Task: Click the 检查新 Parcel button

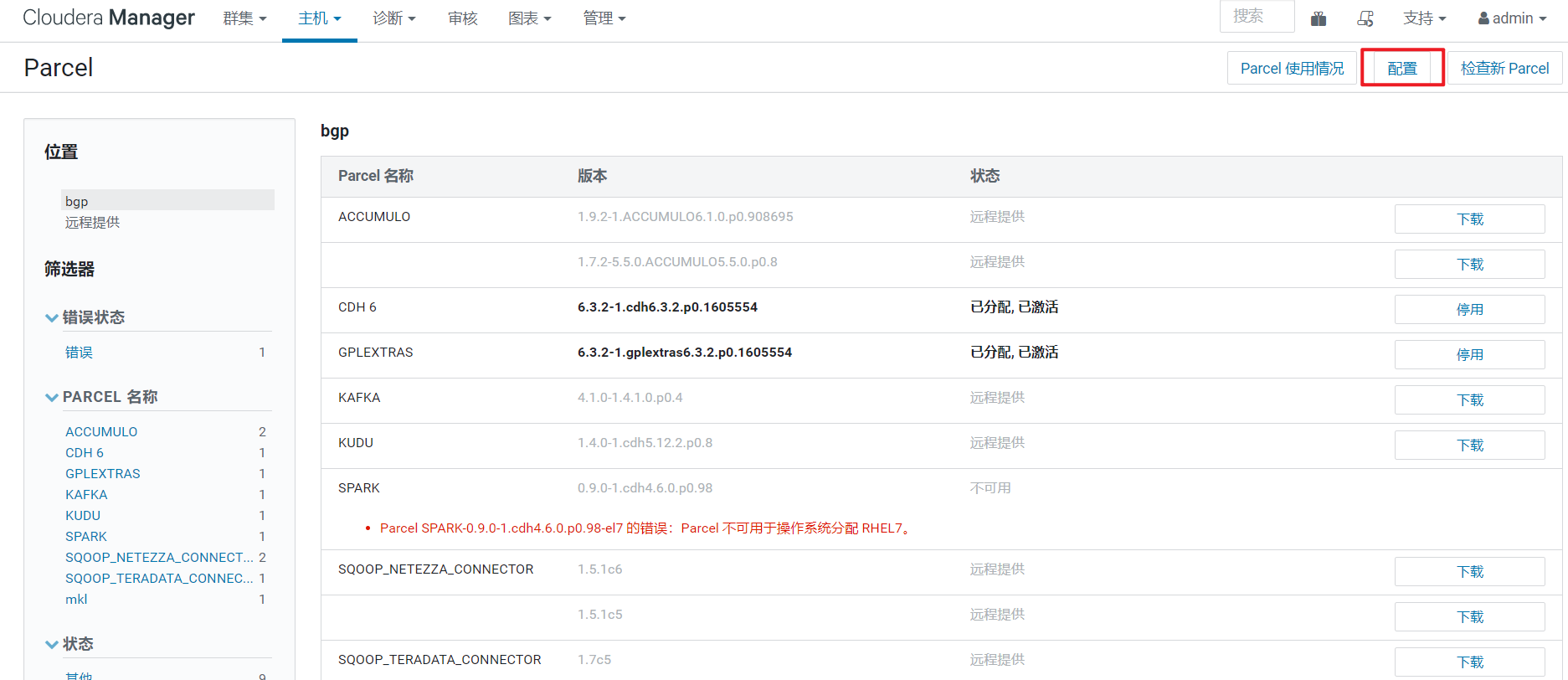Action: [1504, 68]
